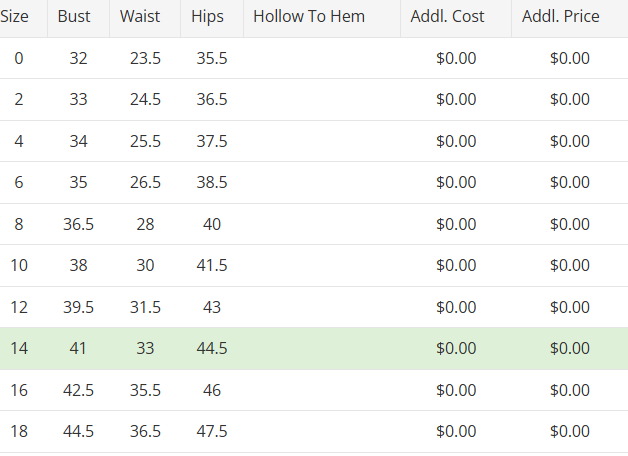The width and height of the screenshot is (628, 456).
Task: Click the 44.5 hips cell
Action: [212, 348]
